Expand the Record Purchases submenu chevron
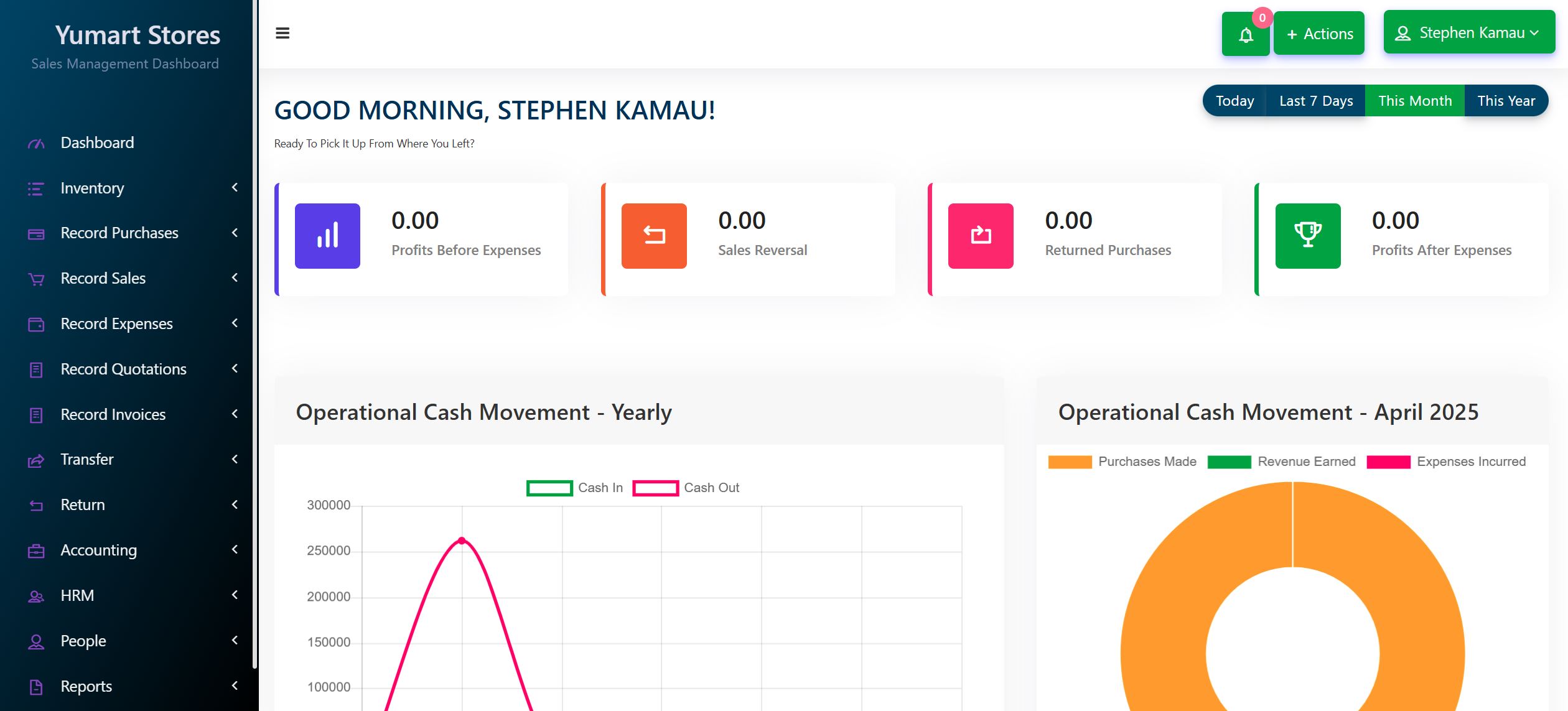This screenshot has height=711, width=1568. click(235, 233)
